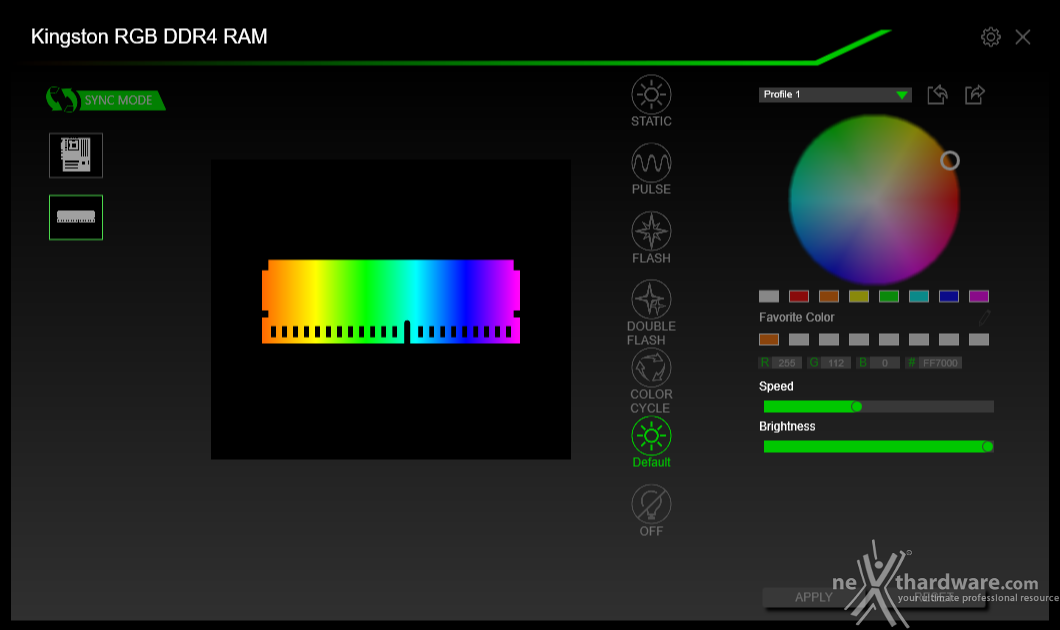Select the STATIC lighting effect
The width and height of the screenshot is (1060, 630).
tap(651, 101)
